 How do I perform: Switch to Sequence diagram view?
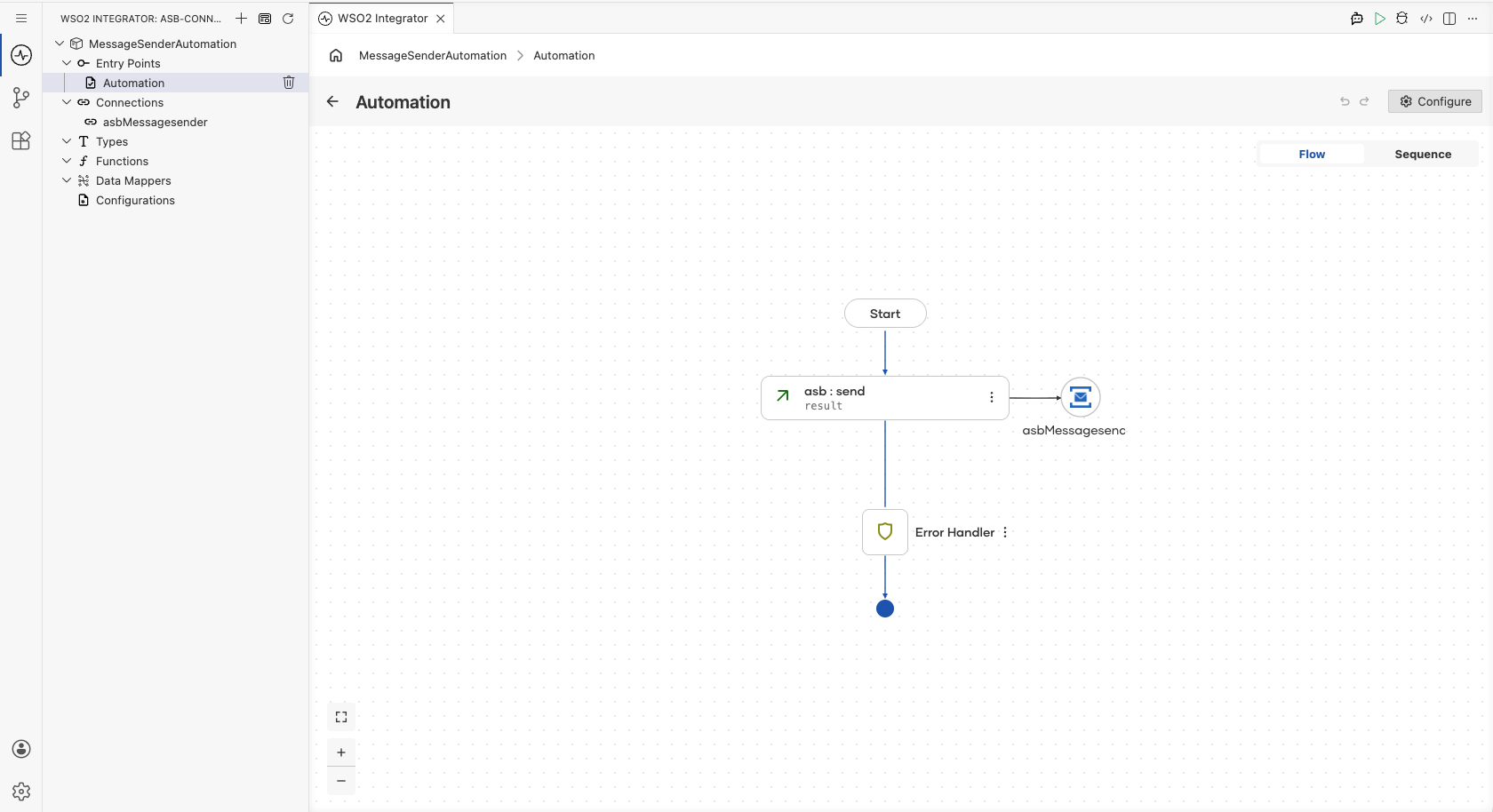[1423, 154]
